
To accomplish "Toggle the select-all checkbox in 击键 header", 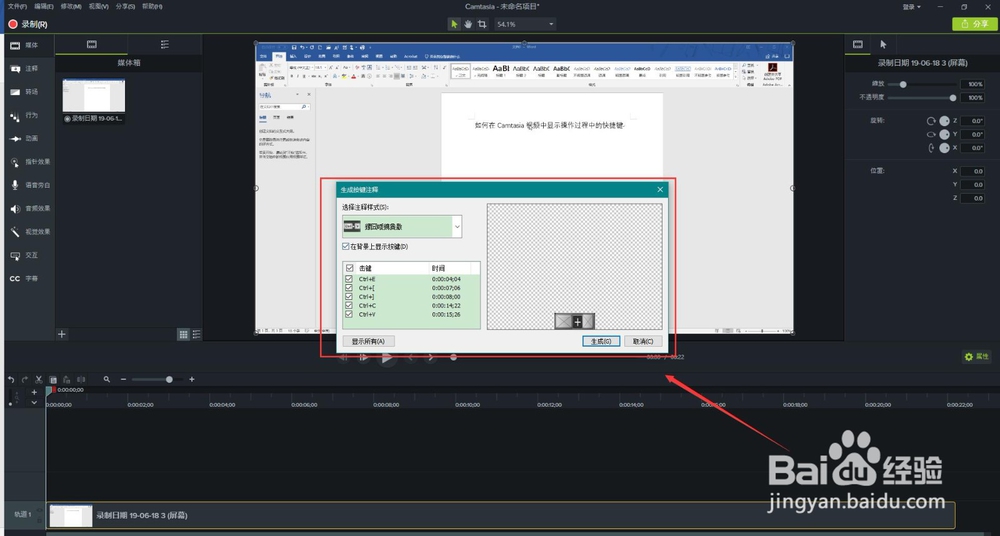I will (x=349, y=269).
